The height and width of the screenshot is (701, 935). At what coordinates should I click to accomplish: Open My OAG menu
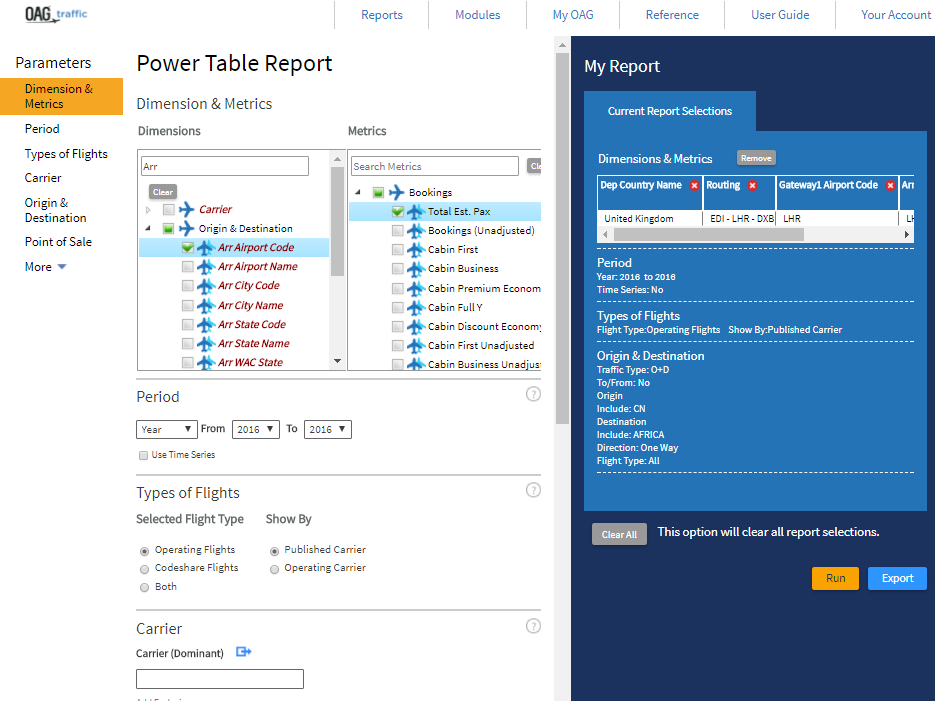coord(573,15)
